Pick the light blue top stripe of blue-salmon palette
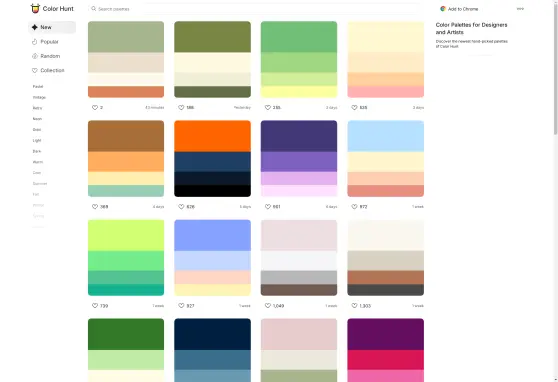Viewport: 558px width, 382px height. (x=385, y=136)
